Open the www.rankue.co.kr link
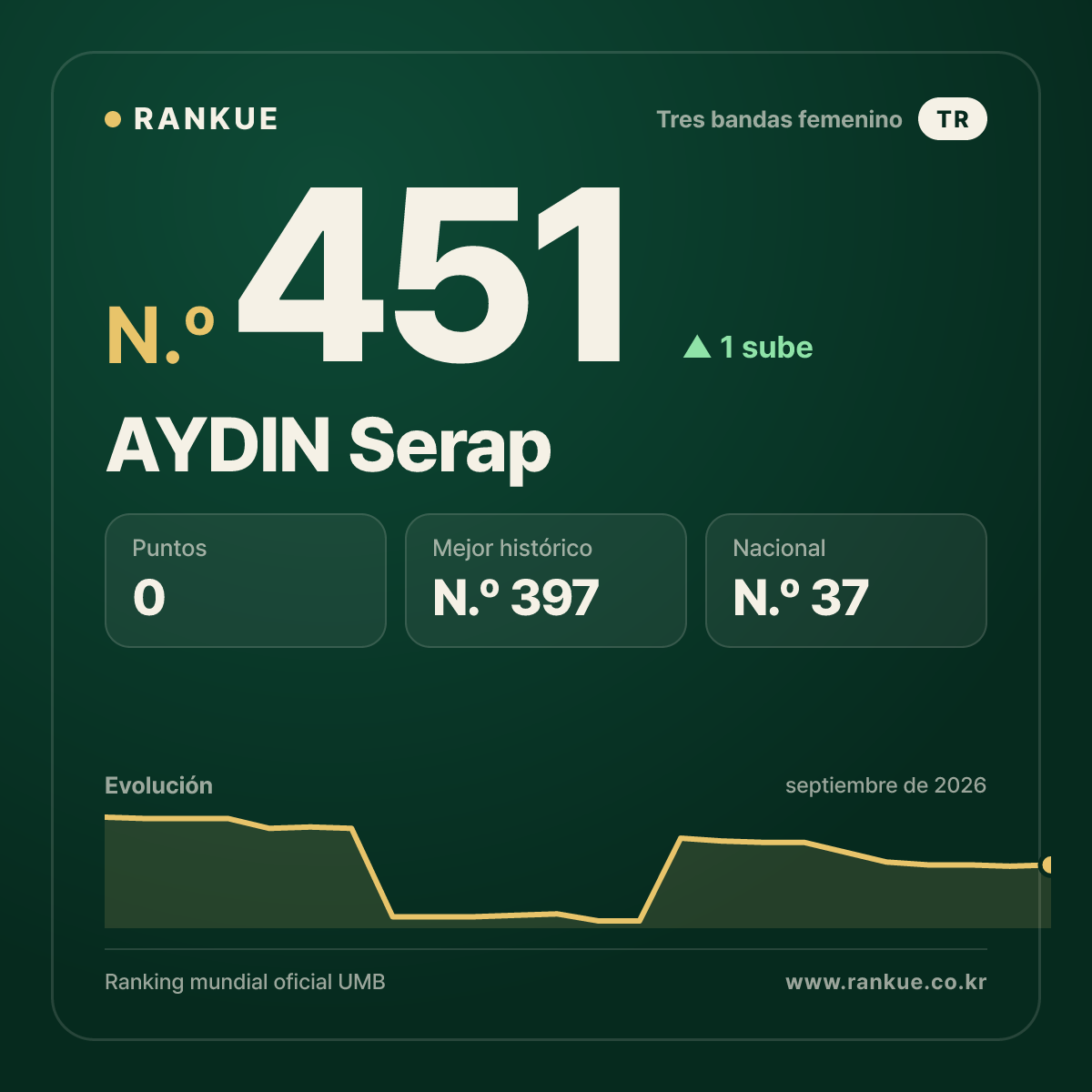This screenshot has height=1092, width=1092. (x=885, y=982)
